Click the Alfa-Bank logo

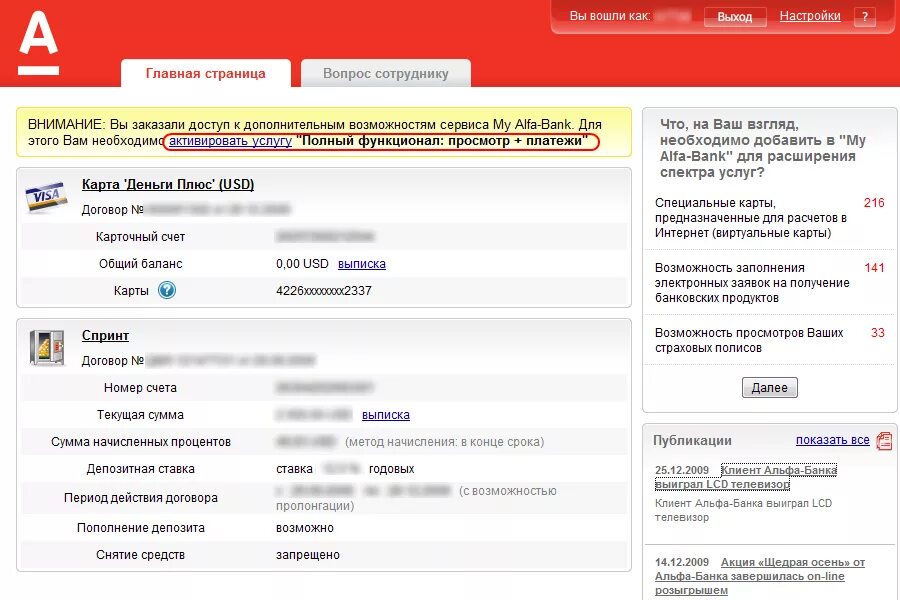38,42
